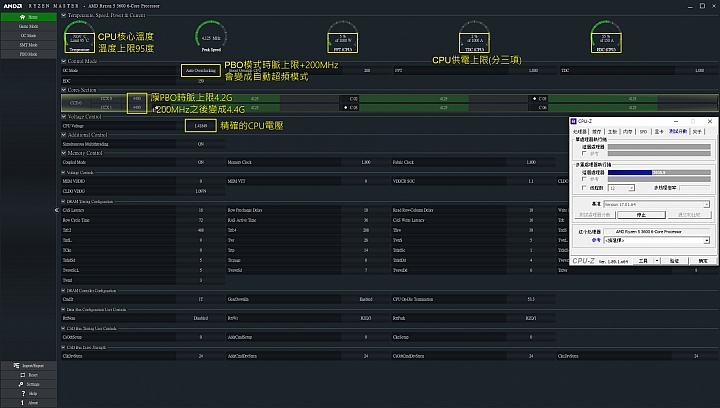Click the Help question mark icon

pos(23,393)
